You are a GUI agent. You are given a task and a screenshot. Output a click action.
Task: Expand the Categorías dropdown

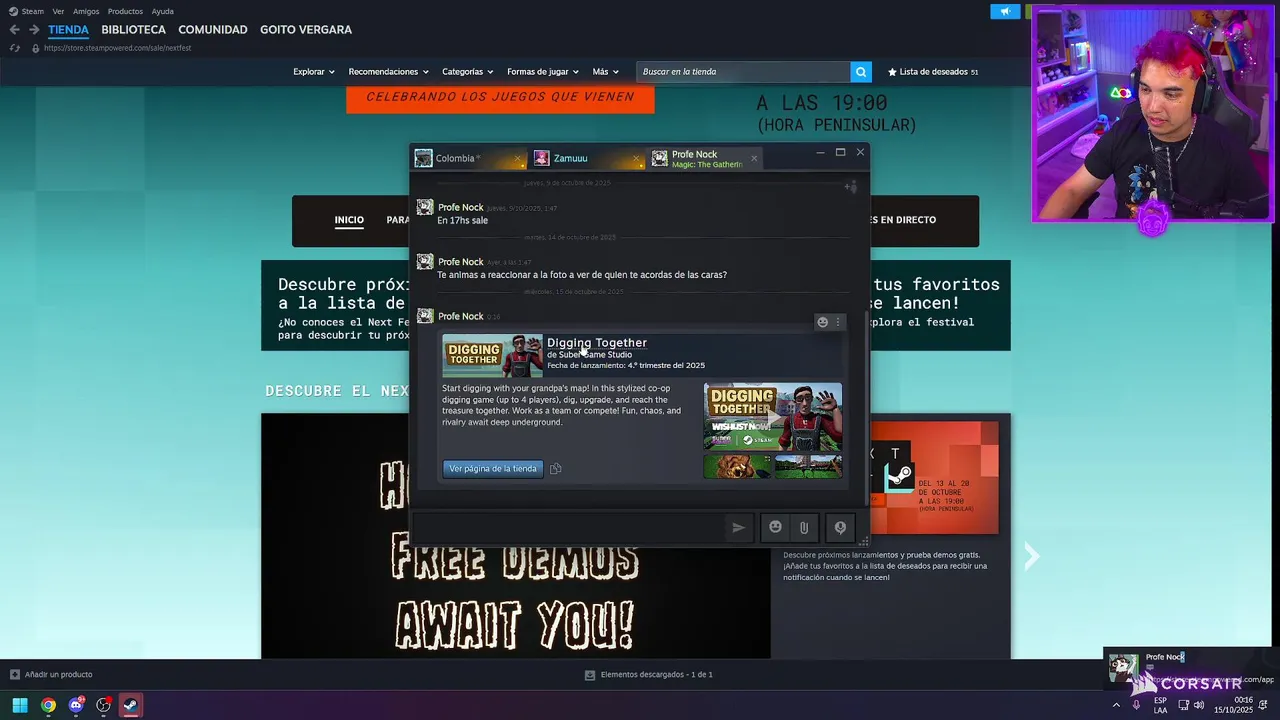pos(467,72)
